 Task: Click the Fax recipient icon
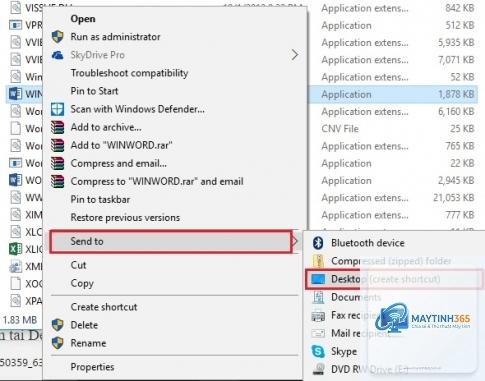pyautogui.click(x=318, y=315)
